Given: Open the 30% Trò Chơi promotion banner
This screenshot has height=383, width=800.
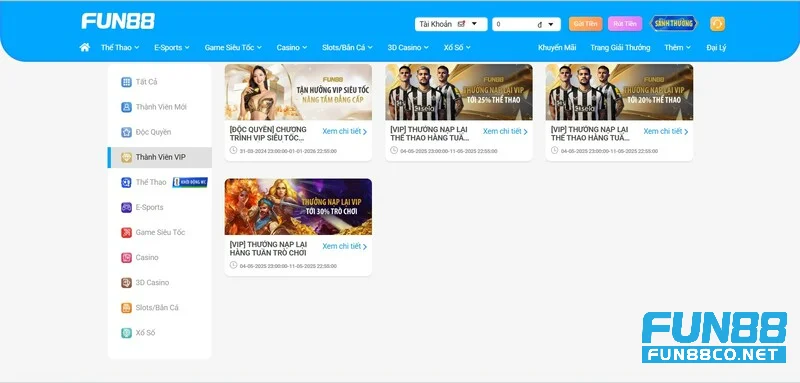Looking at the screenshot, I should (x=298, y=207).
